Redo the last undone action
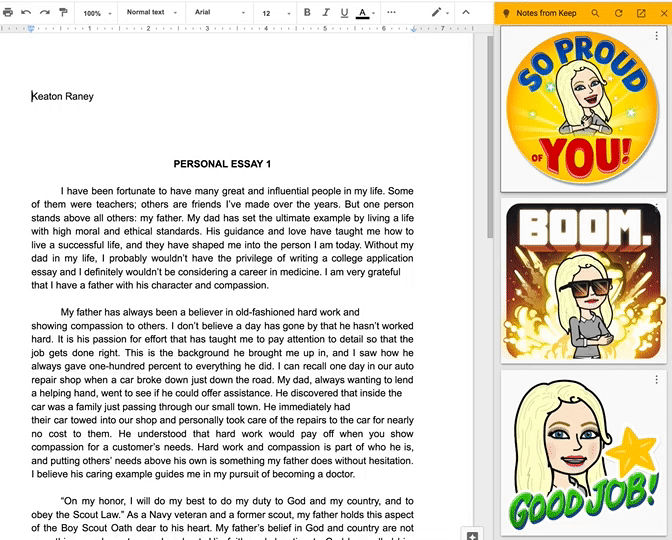This screenshot has width=672, height=540. coord(45,12)
